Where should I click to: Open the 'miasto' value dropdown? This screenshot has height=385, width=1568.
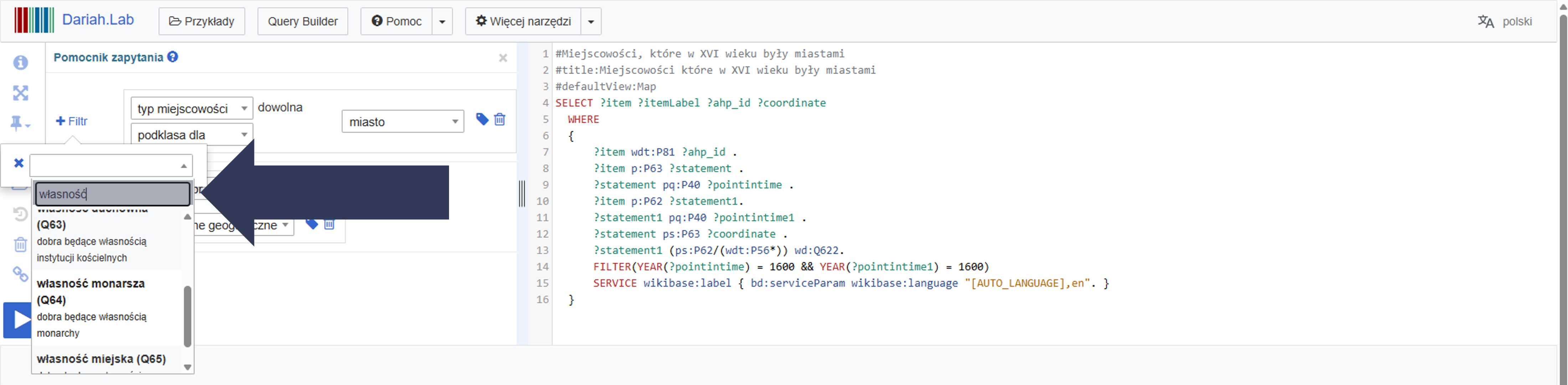tap(402, 122)
